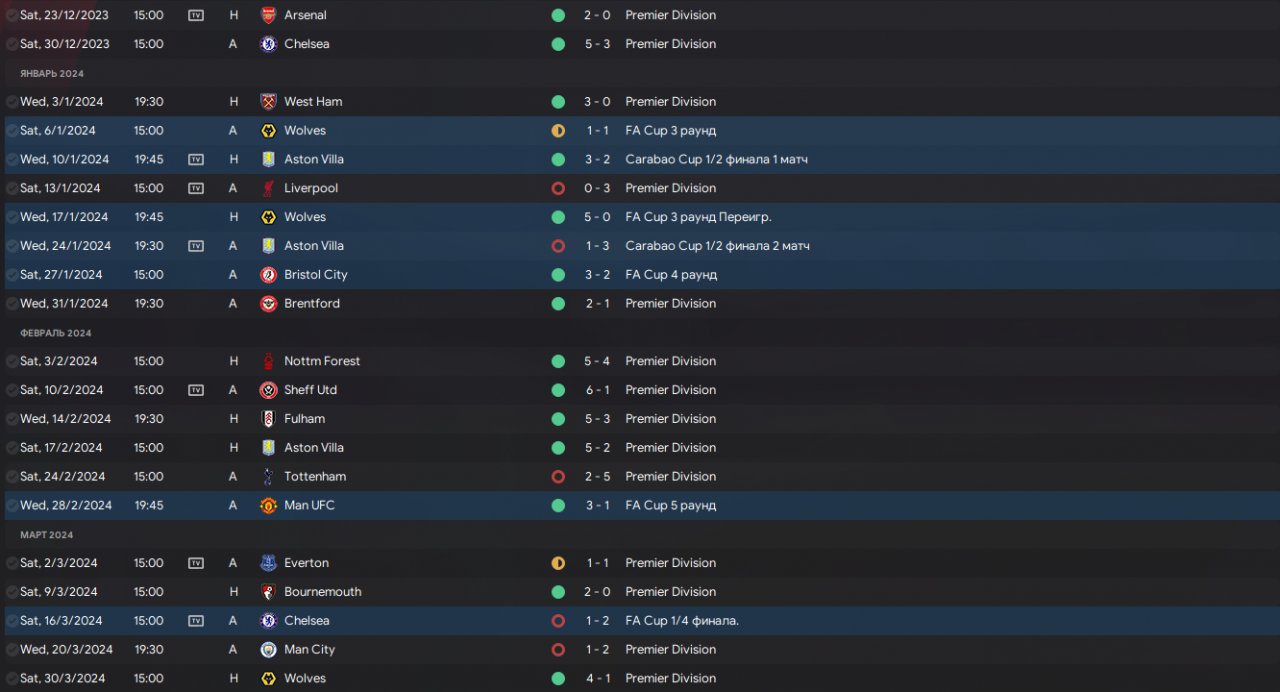Click the West Ham club crest

click(x=268, y=101)
